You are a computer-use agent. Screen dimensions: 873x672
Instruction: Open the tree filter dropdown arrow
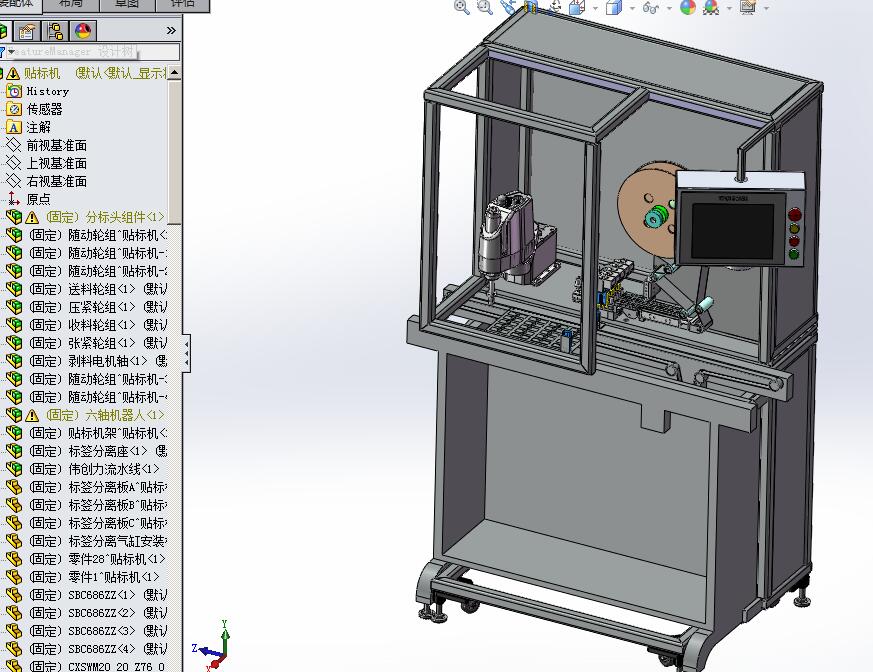[11, 52]
